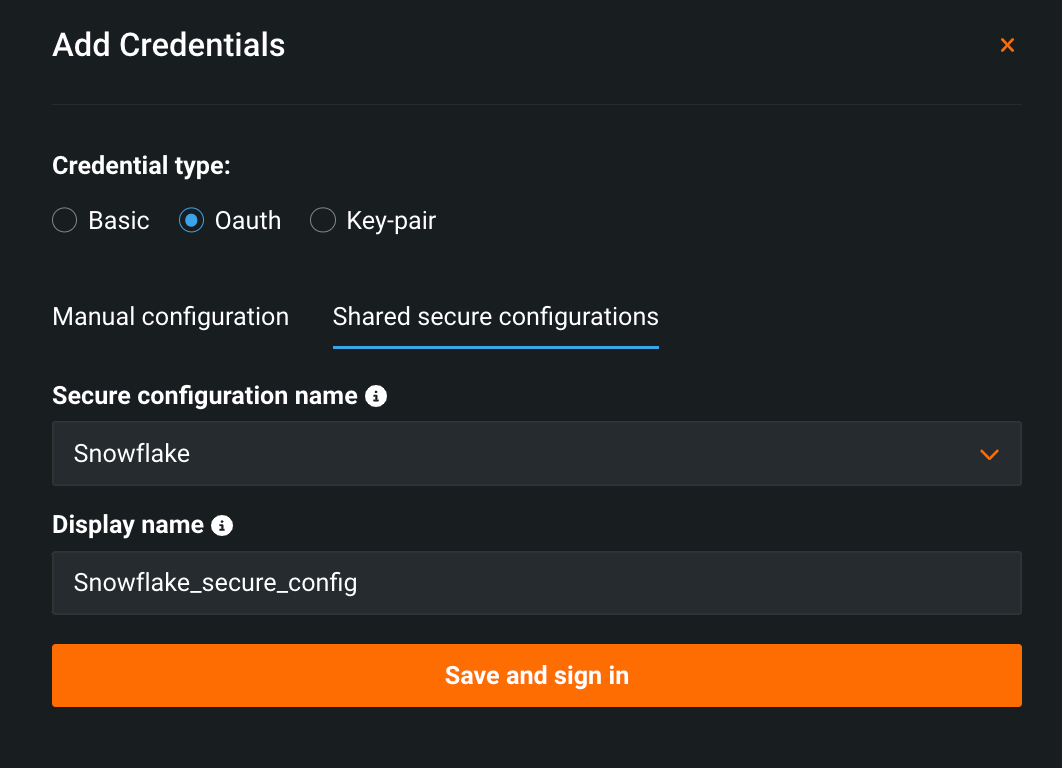Click the "Credential type:" label

coord(141,166)
